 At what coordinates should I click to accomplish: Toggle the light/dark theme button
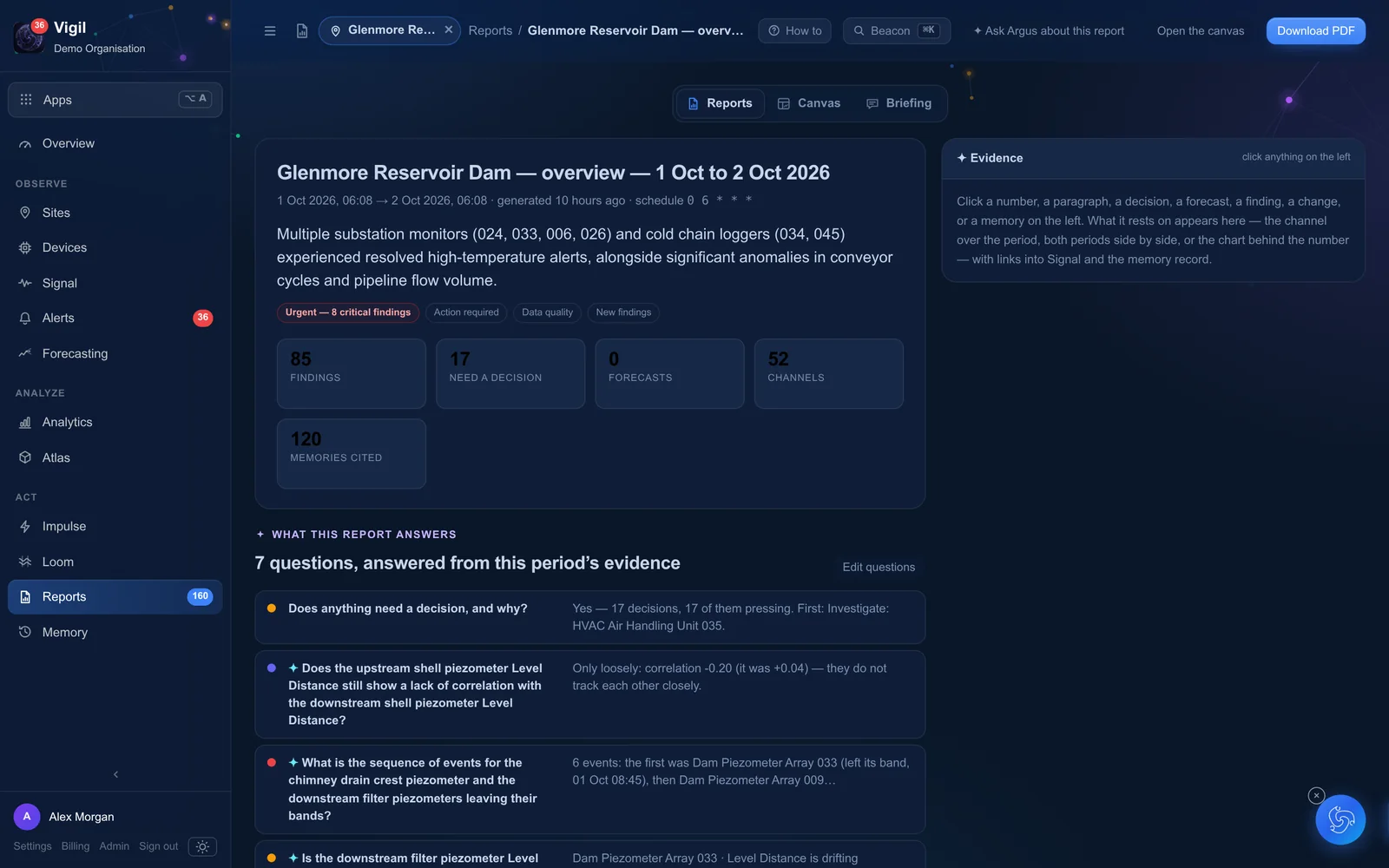pos(202,846)
